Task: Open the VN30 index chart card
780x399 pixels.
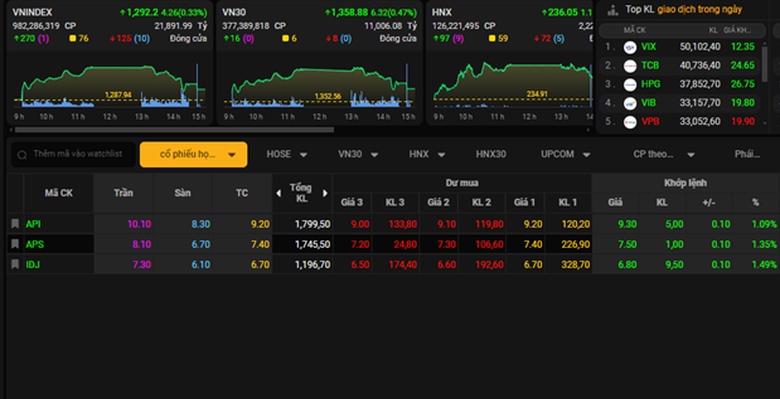Action: (319, 63)
